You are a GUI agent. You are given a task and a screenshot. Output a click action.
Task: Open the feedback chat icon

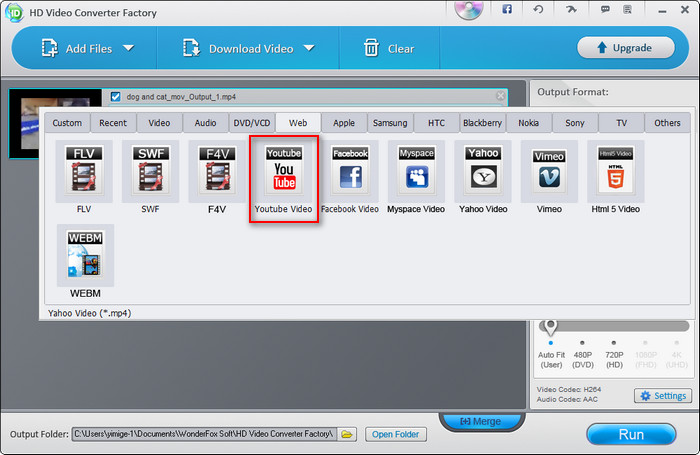tap(605, 9)
